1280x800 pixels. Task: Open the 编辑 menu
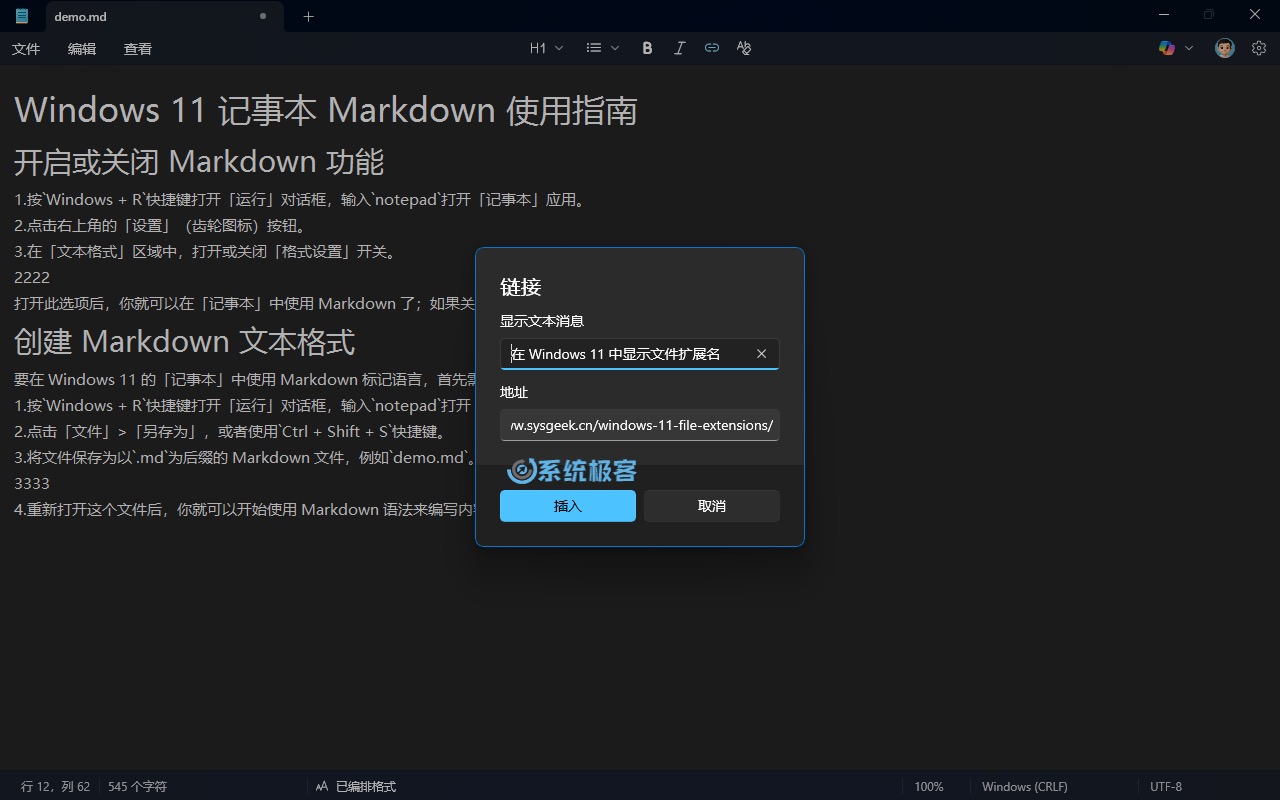point(82,48)
